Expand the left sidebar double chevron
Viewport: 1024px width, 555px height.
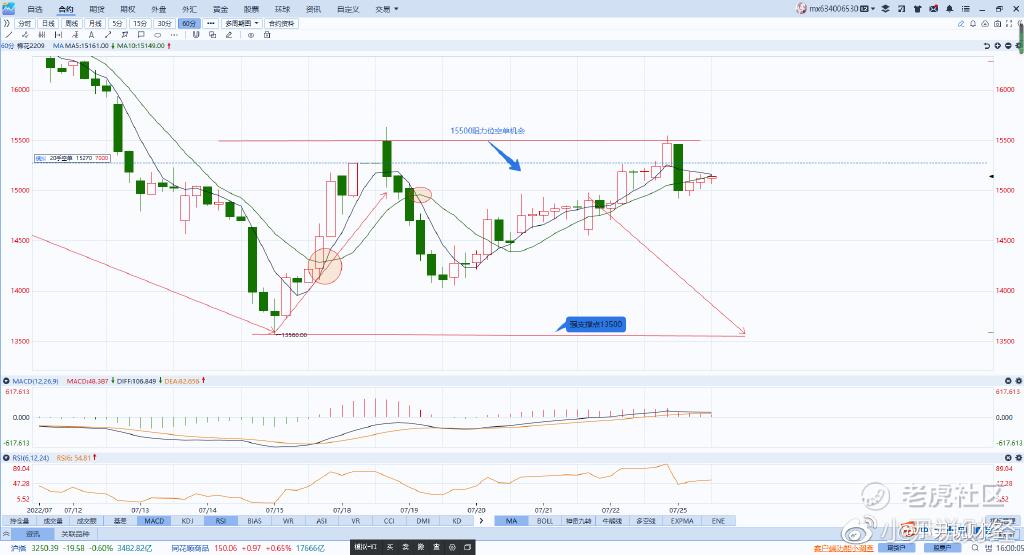click(7, 24)
